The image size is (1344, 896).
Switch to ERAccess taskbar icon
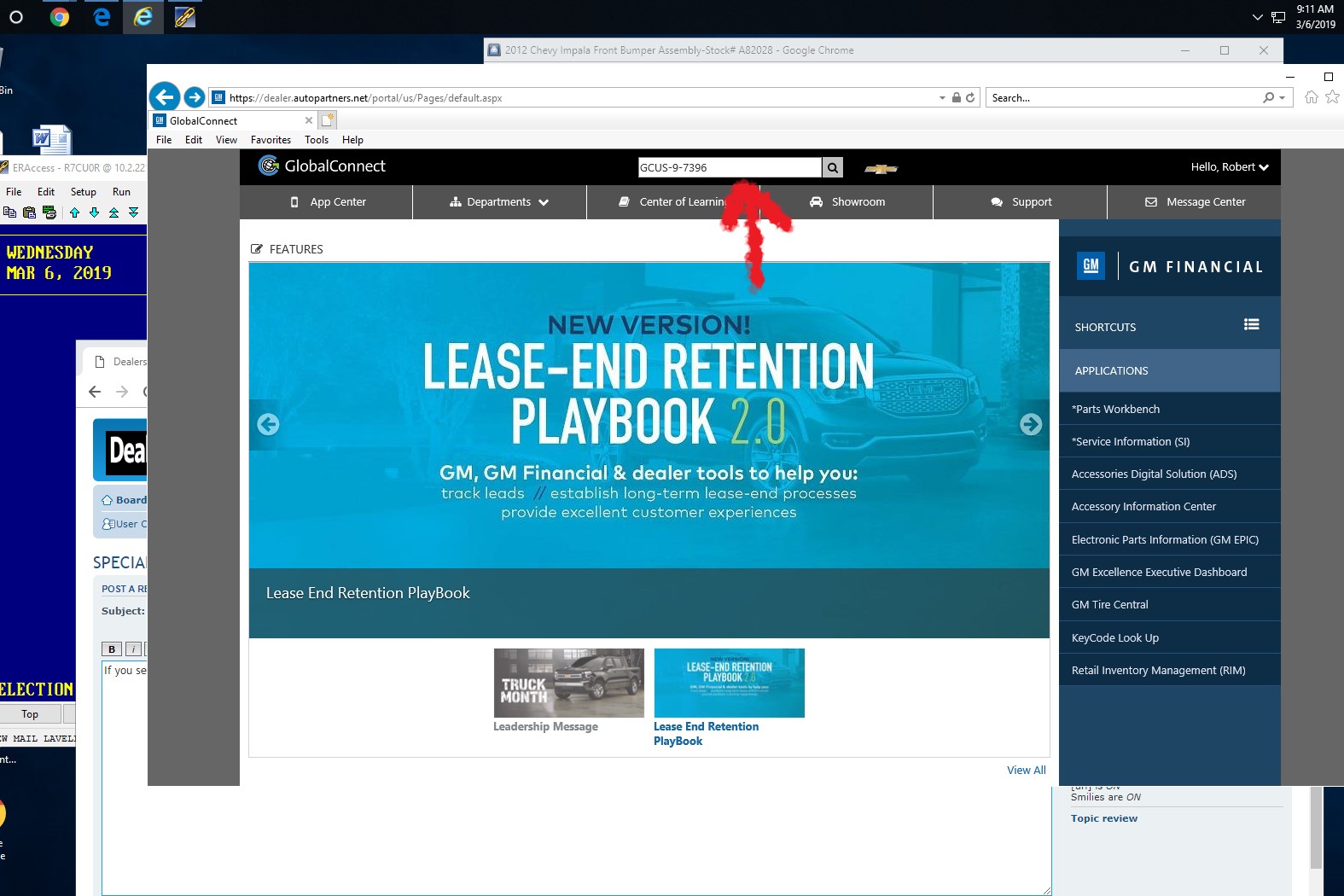(185, 17)
